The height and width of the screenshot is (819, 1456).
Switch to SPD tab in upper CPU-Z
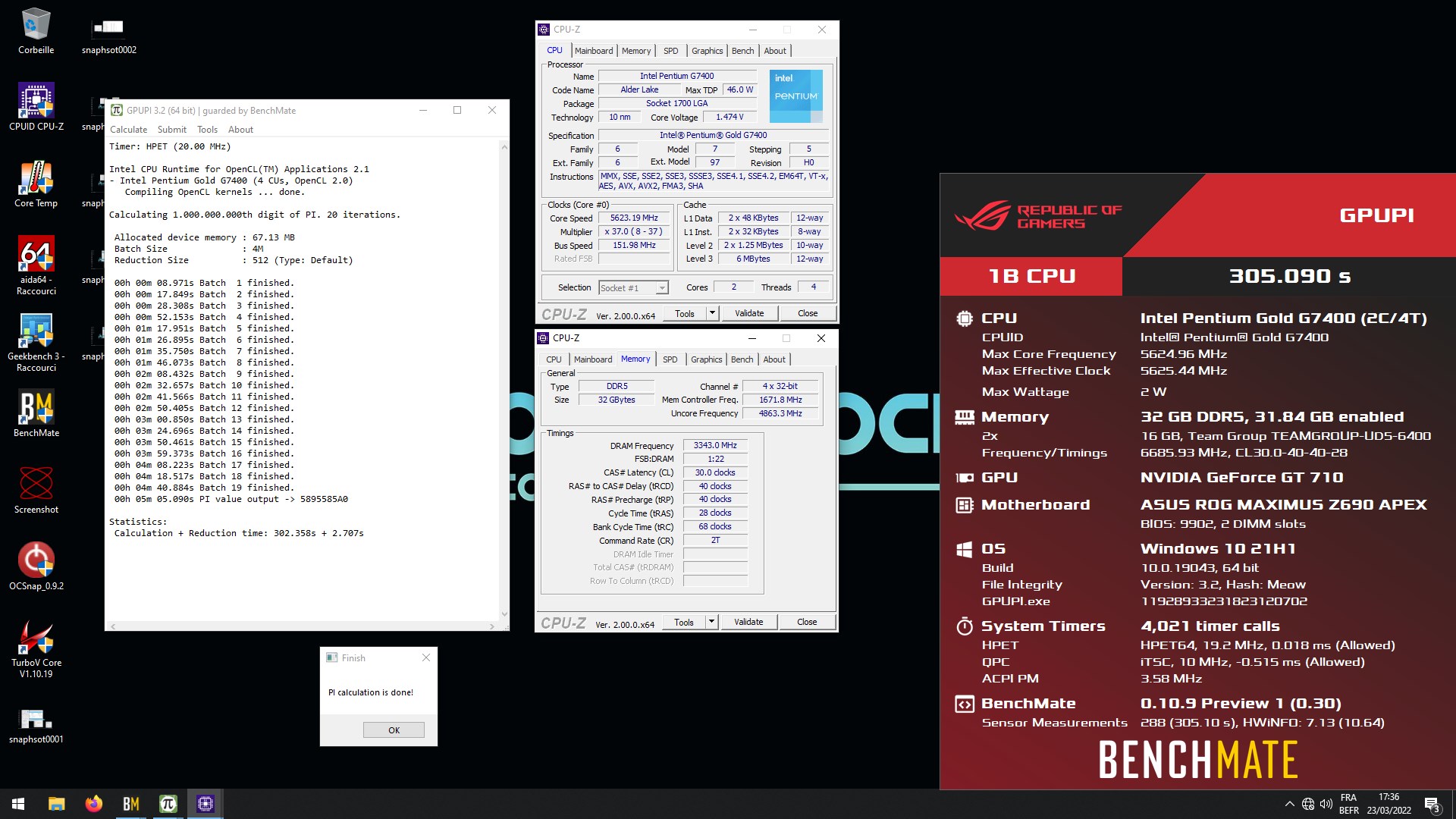click(x=671, y=51)
